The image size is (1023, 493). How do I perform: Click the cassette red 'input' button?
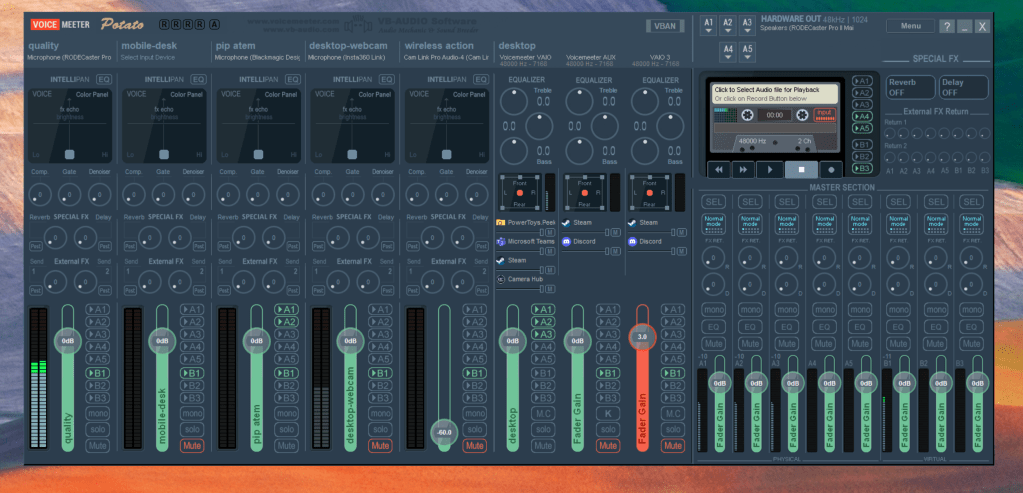[x=825, y=114]
